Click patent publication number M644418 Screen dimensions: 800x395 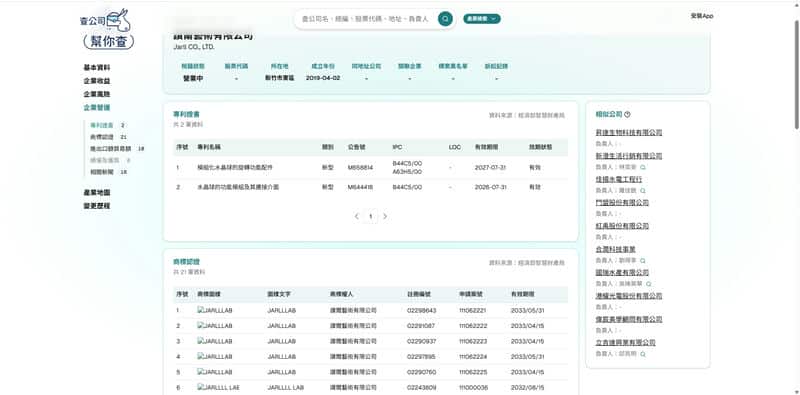tap(360, 187)
